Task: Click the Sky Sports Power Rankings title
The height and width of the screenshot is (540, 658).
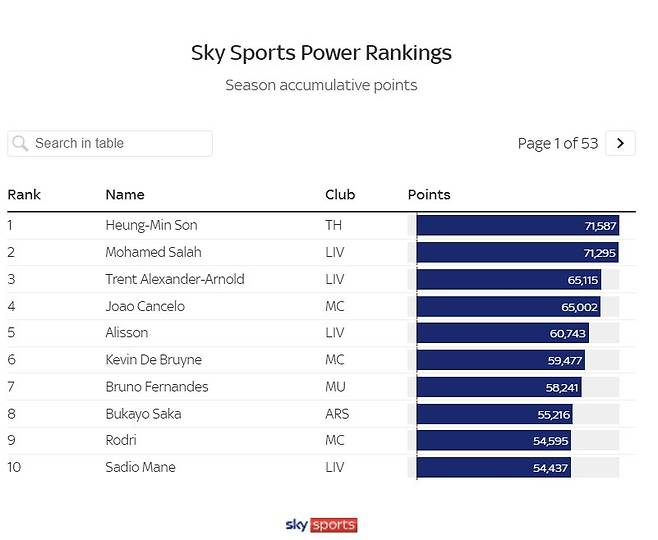Action: click(x=321, y=52)
